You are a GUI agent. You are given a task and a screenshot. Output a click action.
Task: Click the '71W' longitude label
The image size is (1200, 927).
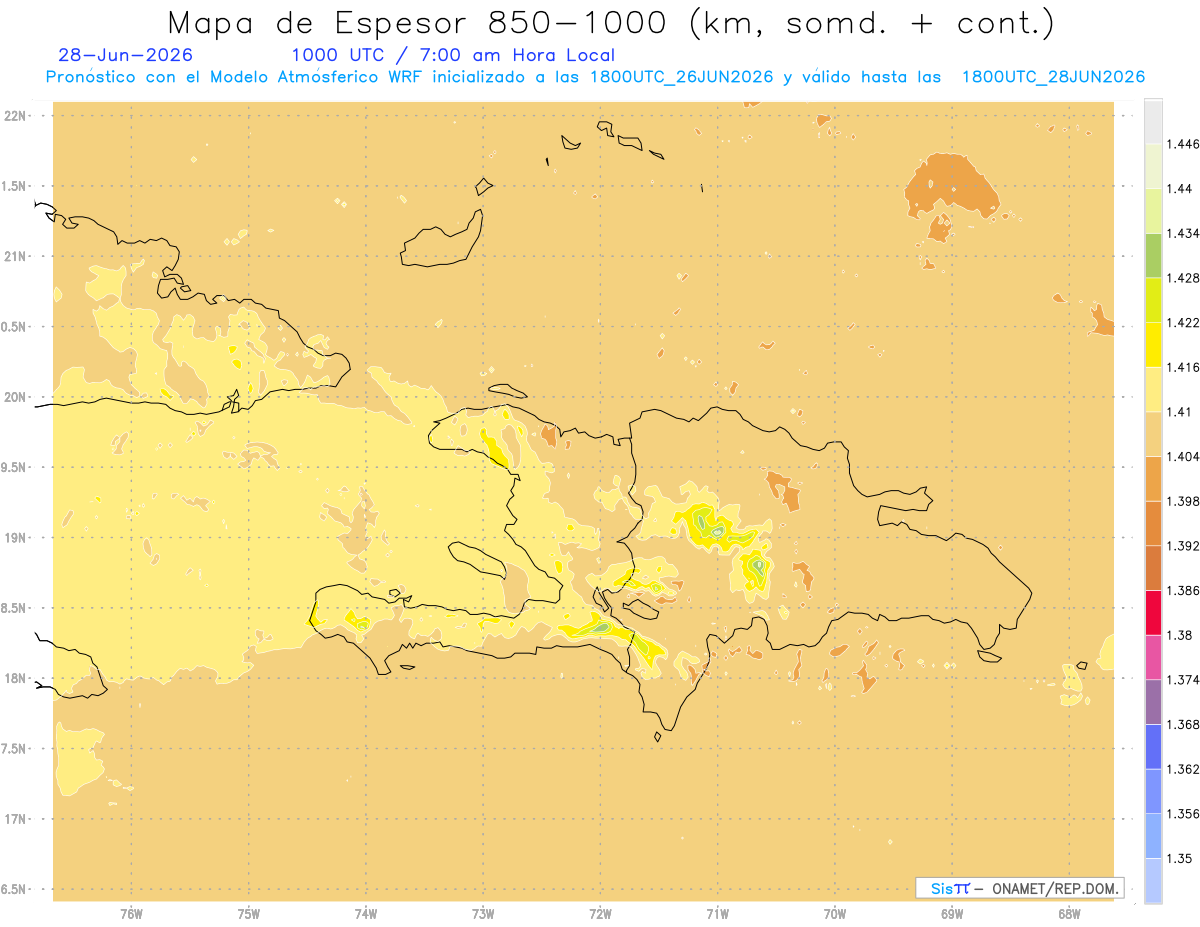pos(717,913)
